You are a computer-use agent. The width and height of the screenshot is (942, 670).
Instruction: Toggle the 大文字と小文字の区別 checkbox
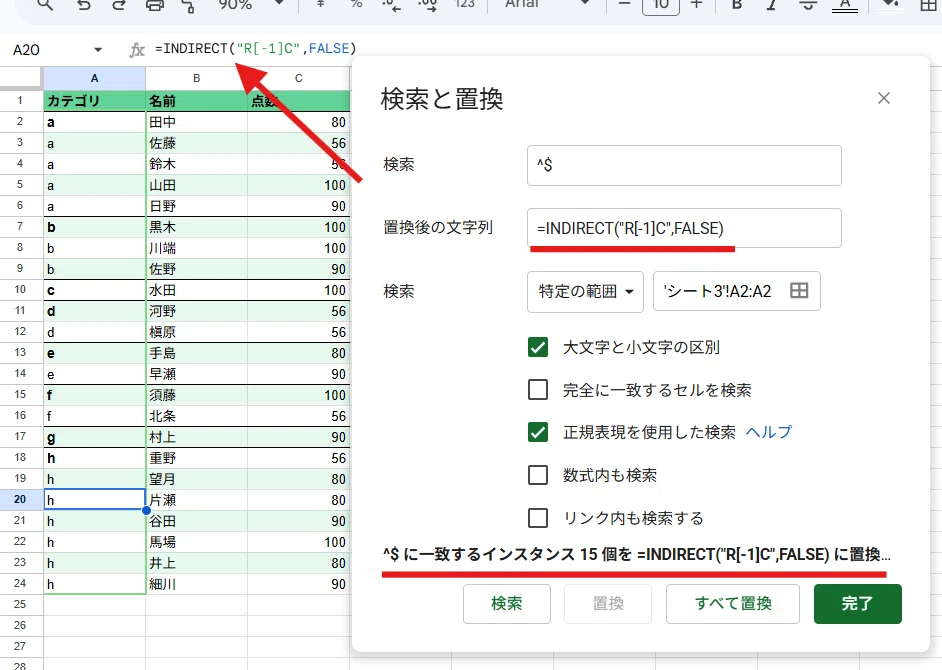[538, 347]
